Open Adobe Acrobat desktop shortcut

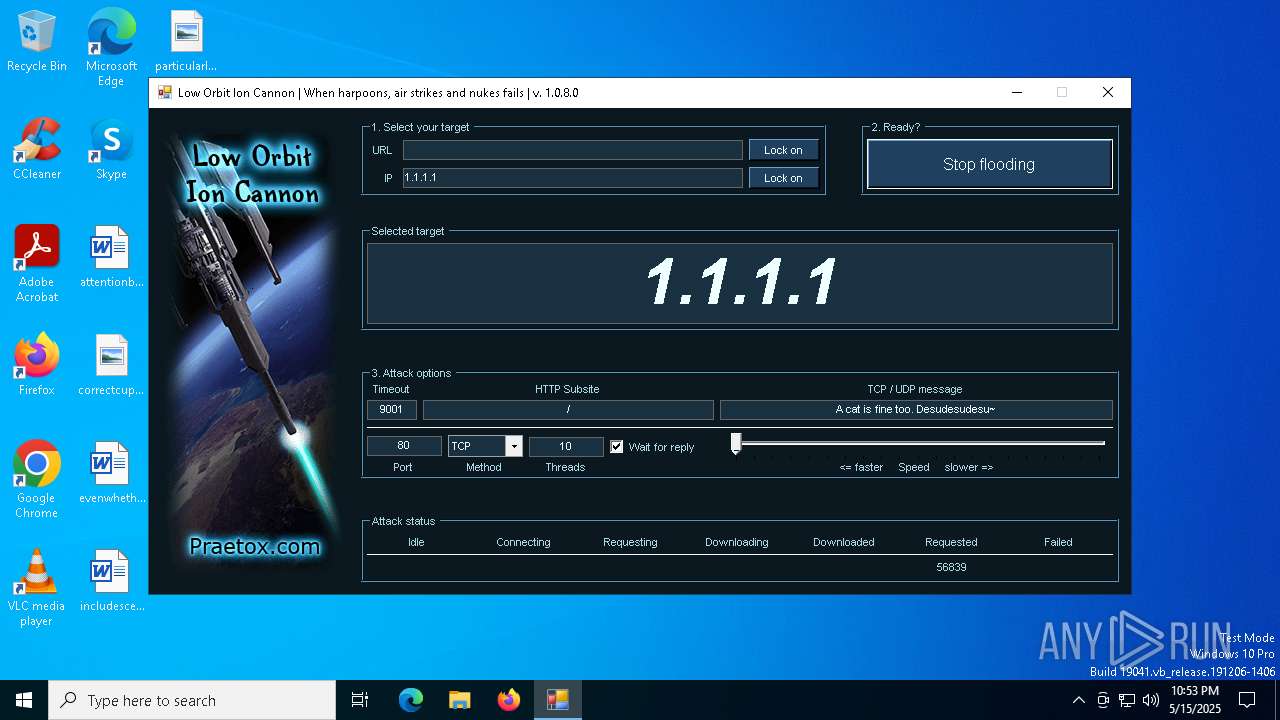pyautogui.click(x=37, y=264)
